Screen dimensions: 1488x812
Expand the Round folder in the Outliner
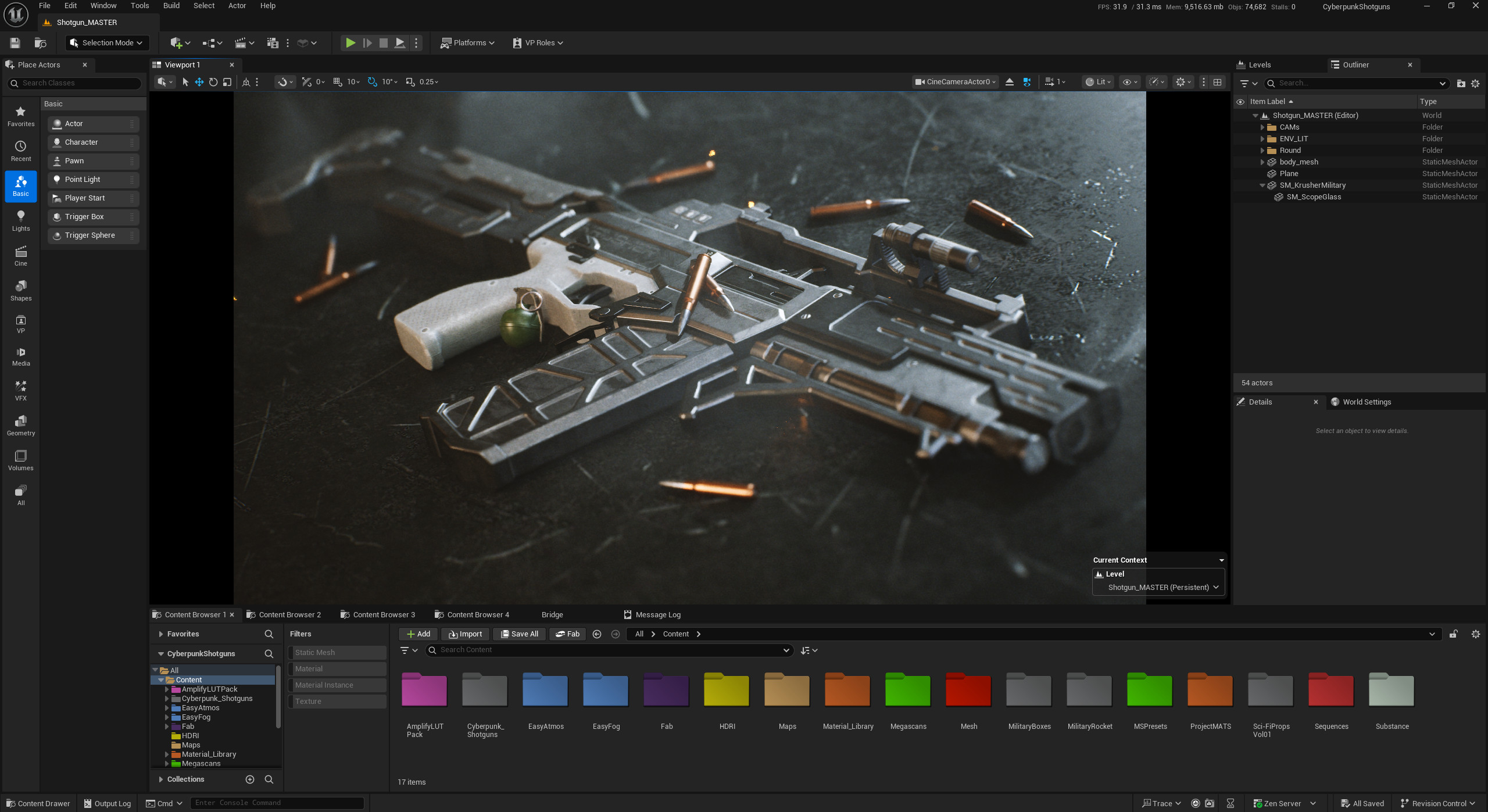click(1262, 150)
